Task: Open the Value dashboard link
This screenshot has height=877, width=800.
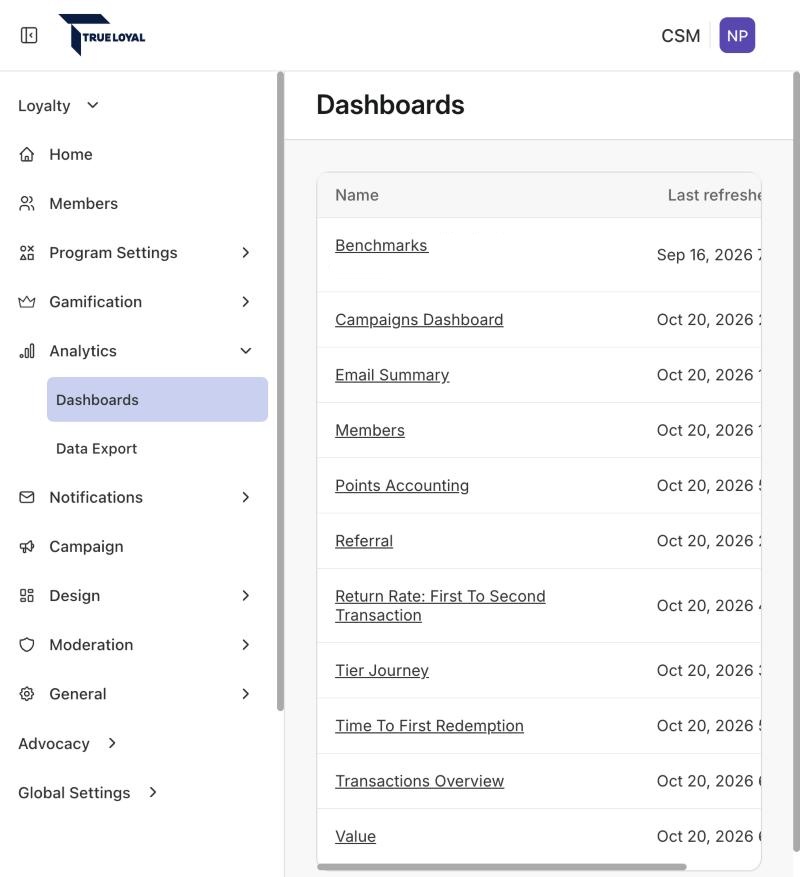Action: [355, 836]
